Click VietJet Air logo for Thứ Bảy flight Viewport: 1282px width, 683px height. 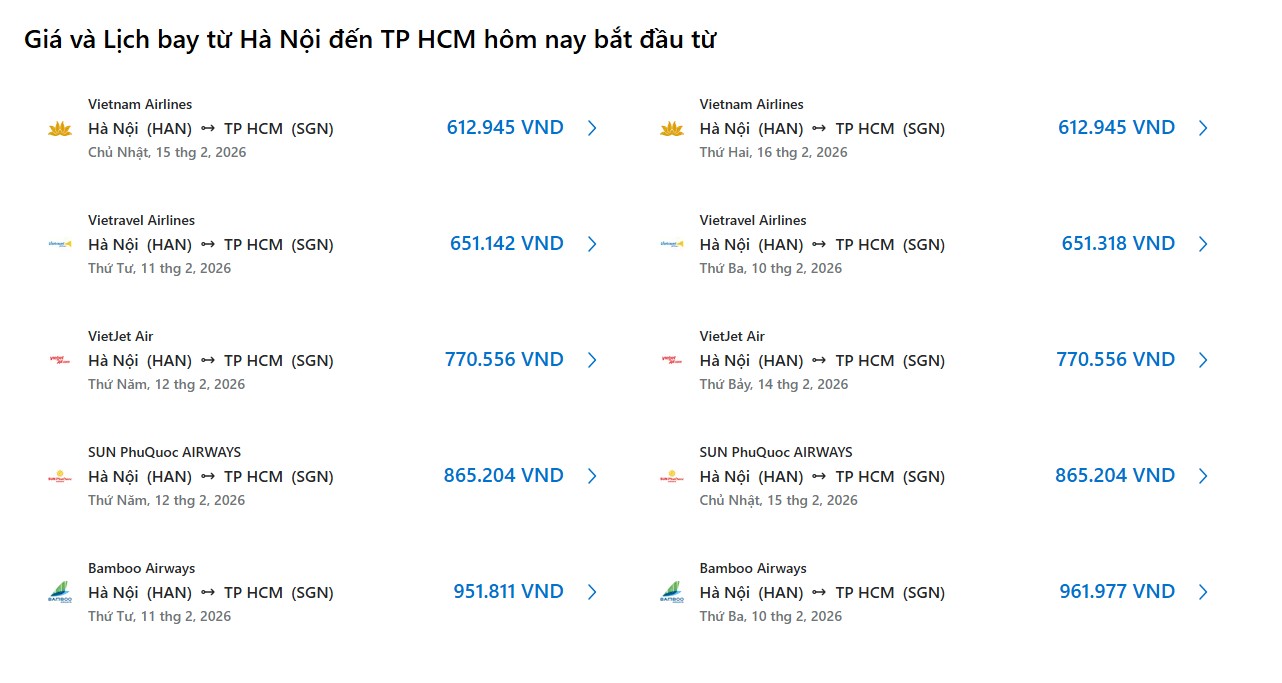tap(671, 360)
